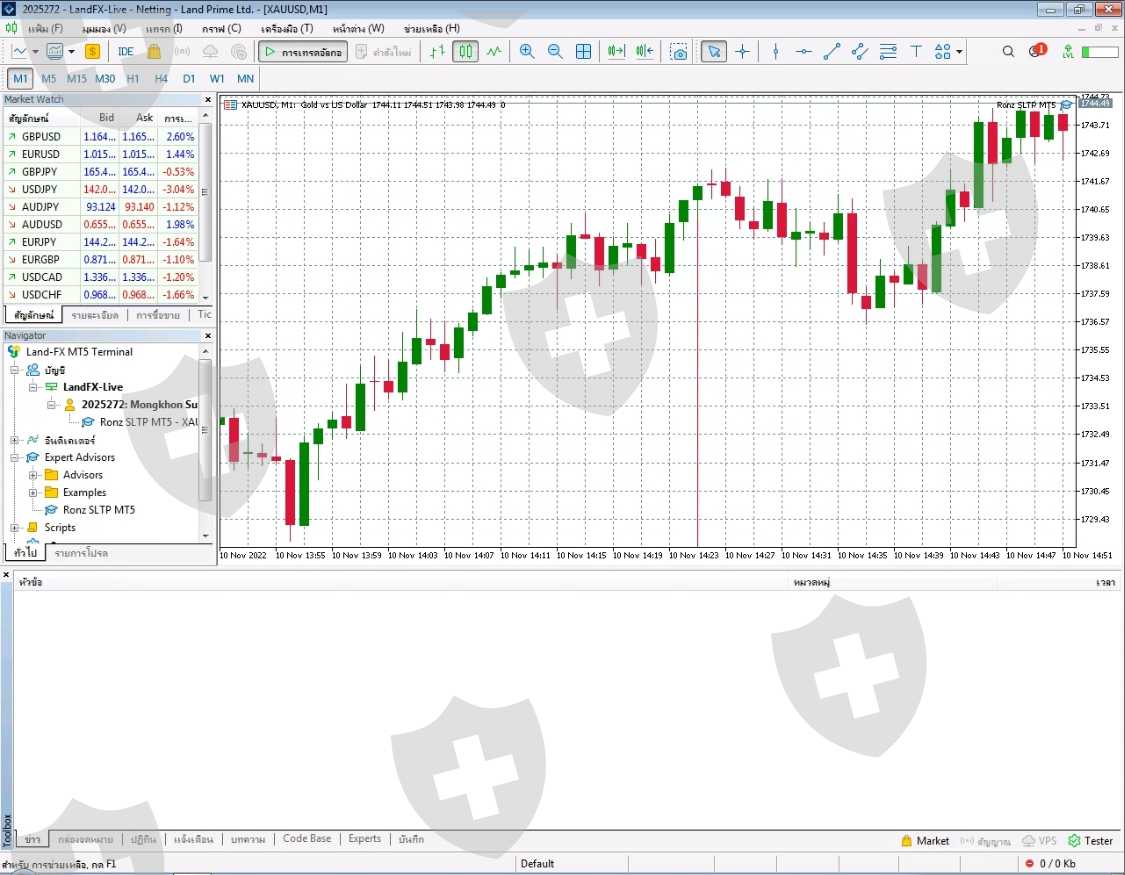Toggle the candlestick chart type button
Screen dimensions: 1125x875
coord(465,52)
